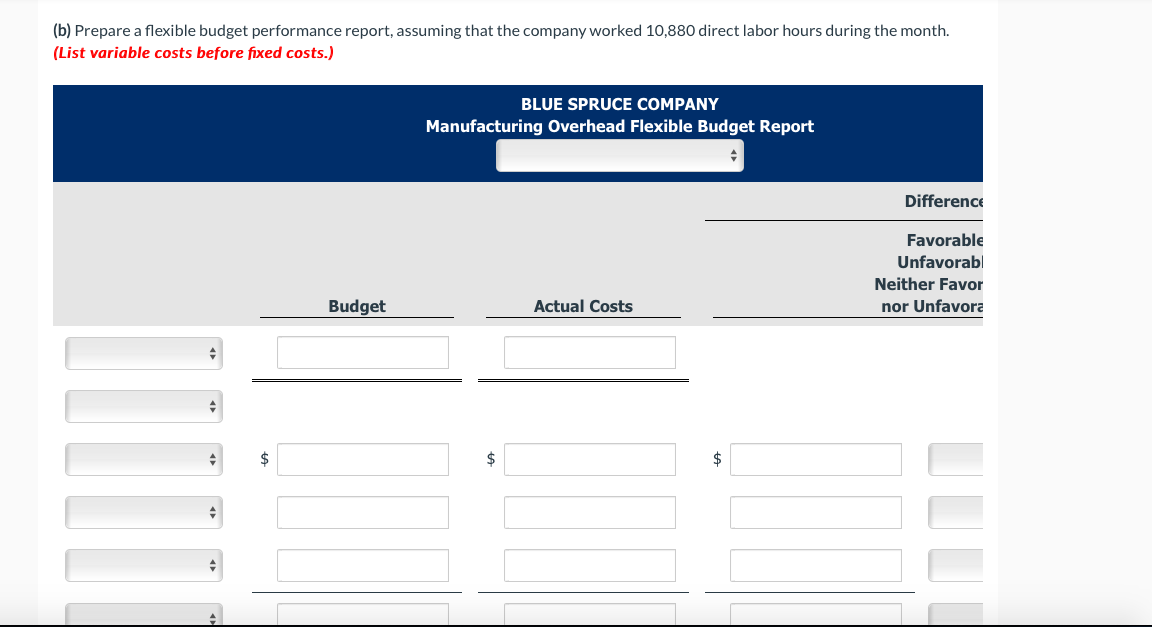Click the Actual Costs field next to the dollar sign

[x=590, y=459]
